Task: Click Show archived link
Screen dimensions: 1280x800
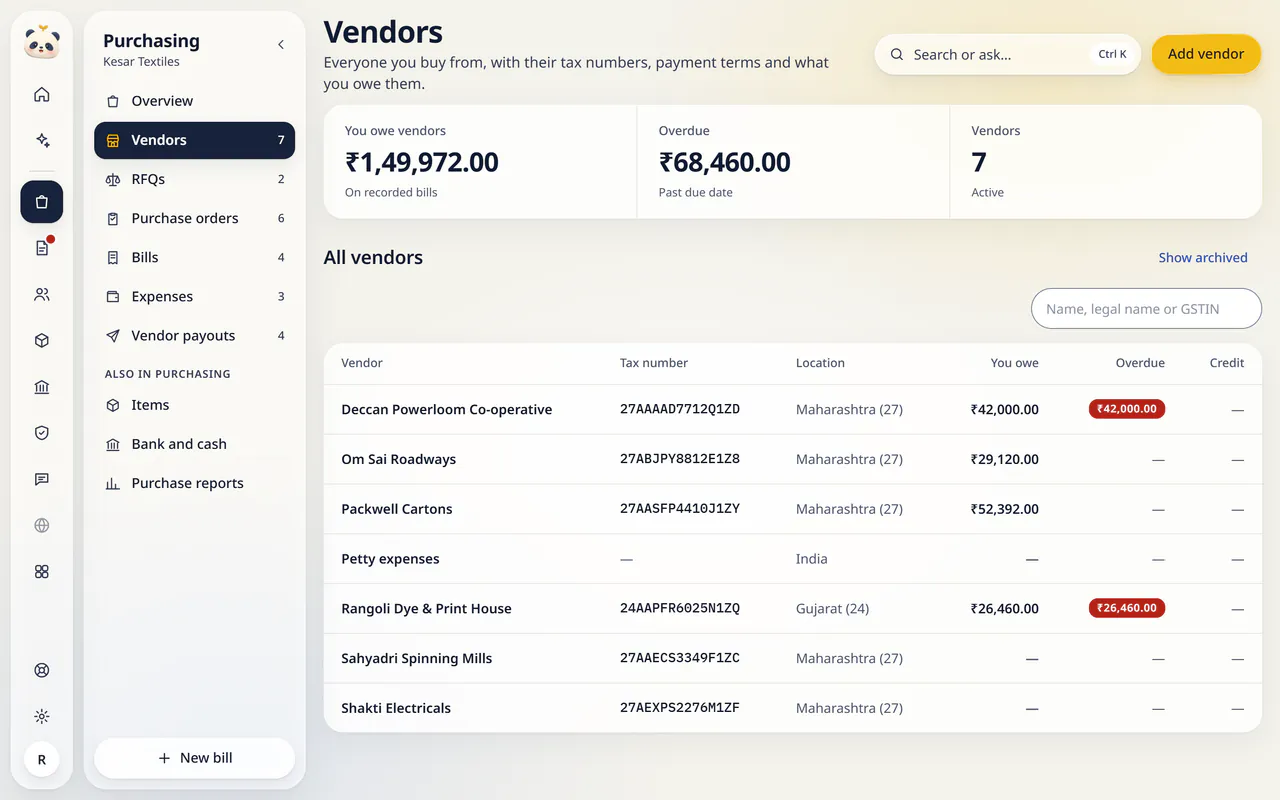Action: point(1203,258)
